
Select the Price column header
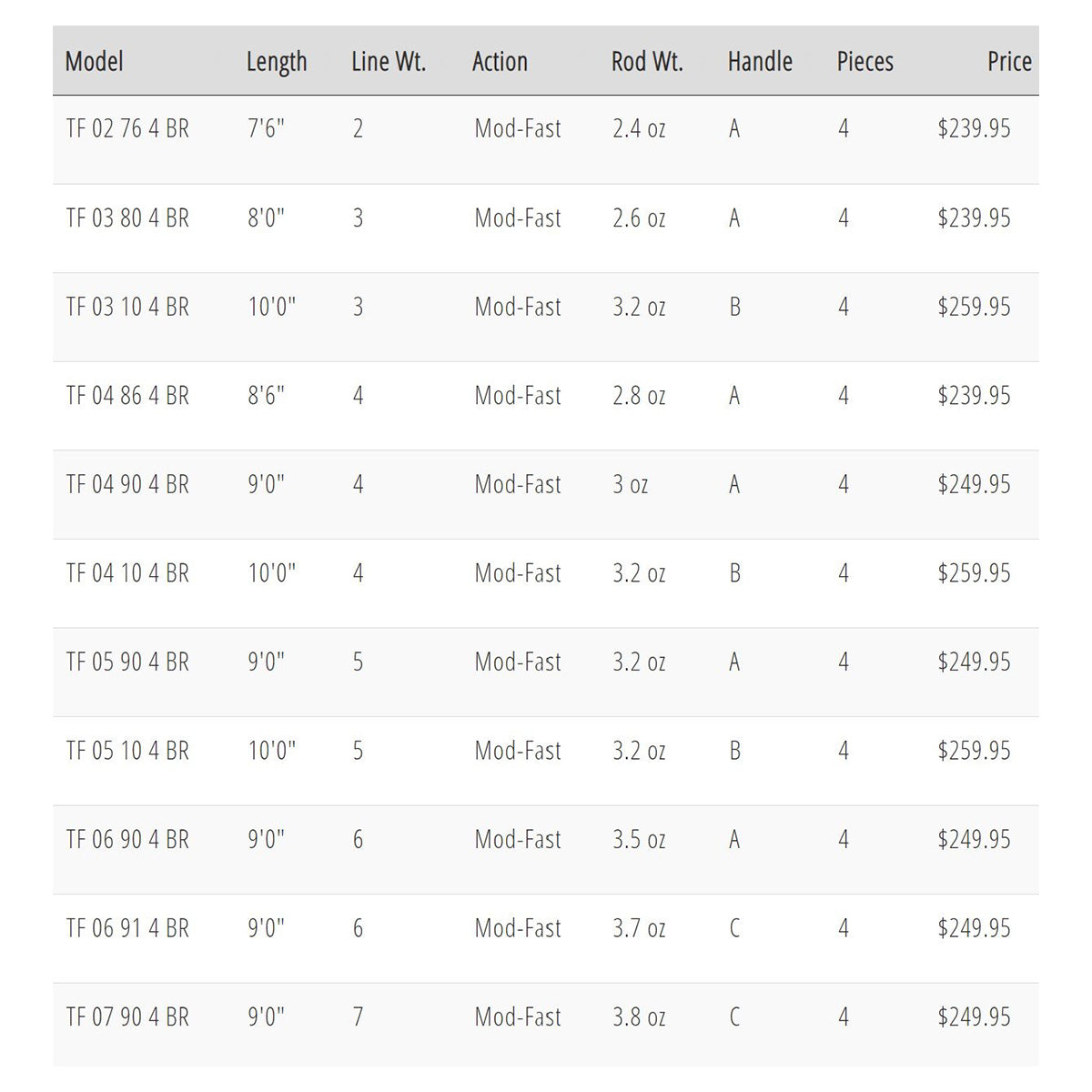pyautogui.click(x=1009, y=62)
